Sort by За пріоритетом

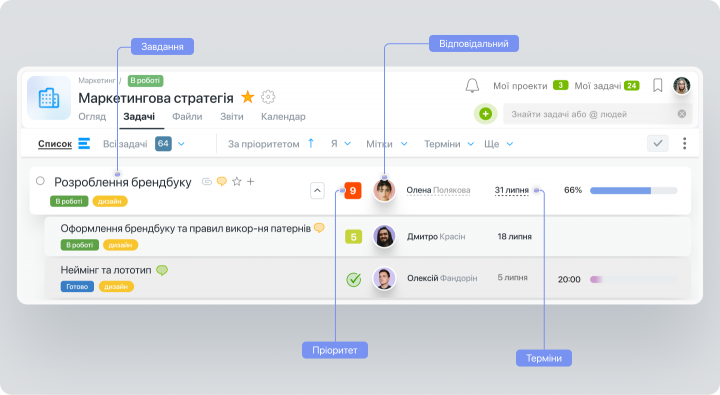point(264,144)
